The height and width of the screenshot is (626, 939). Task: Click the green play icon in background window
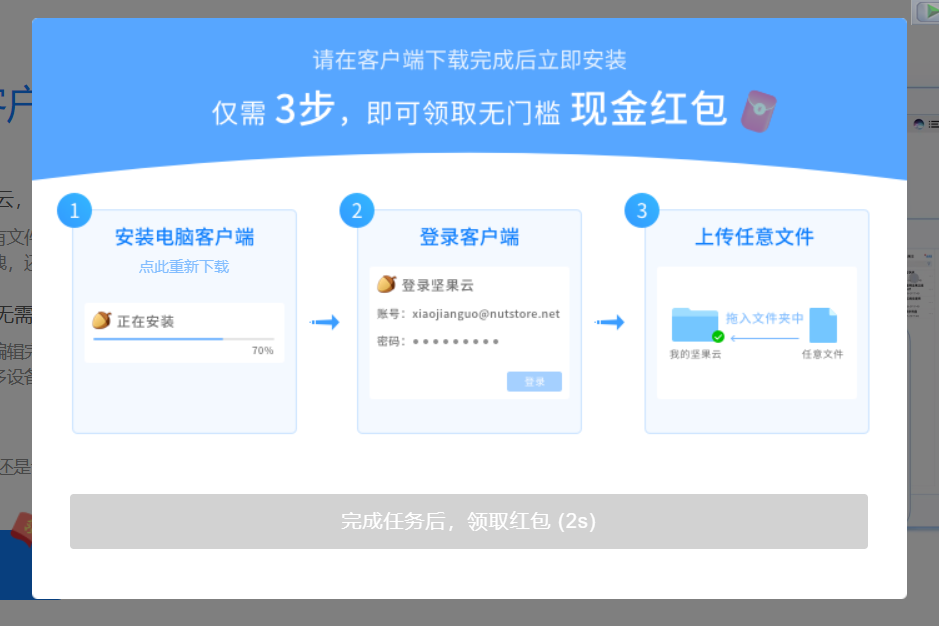click(932, 10)
